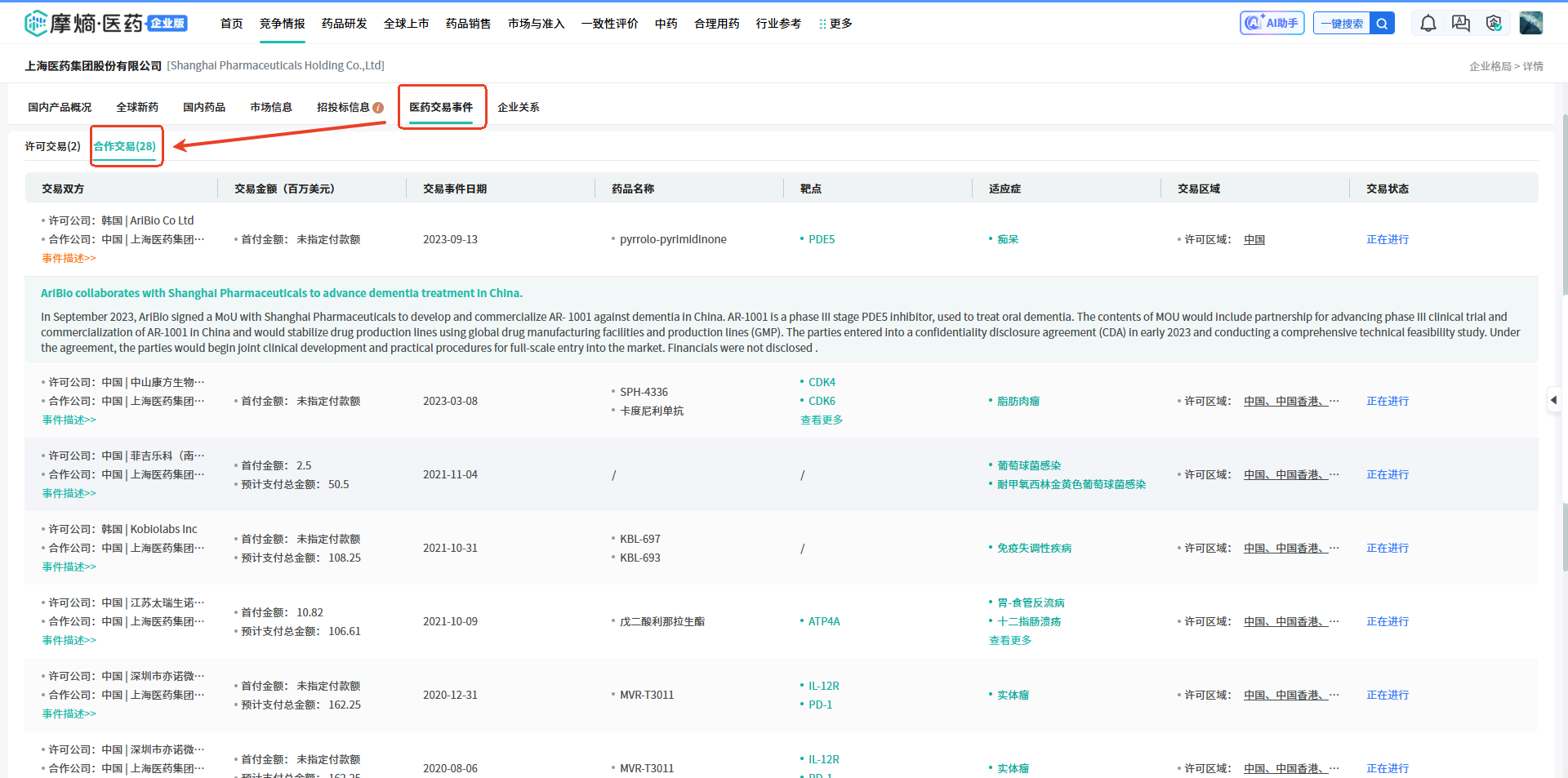Viewport: 1568px width, 778px height.
Task: Switch to the 市场信息 tab
Action: point(271,107)
